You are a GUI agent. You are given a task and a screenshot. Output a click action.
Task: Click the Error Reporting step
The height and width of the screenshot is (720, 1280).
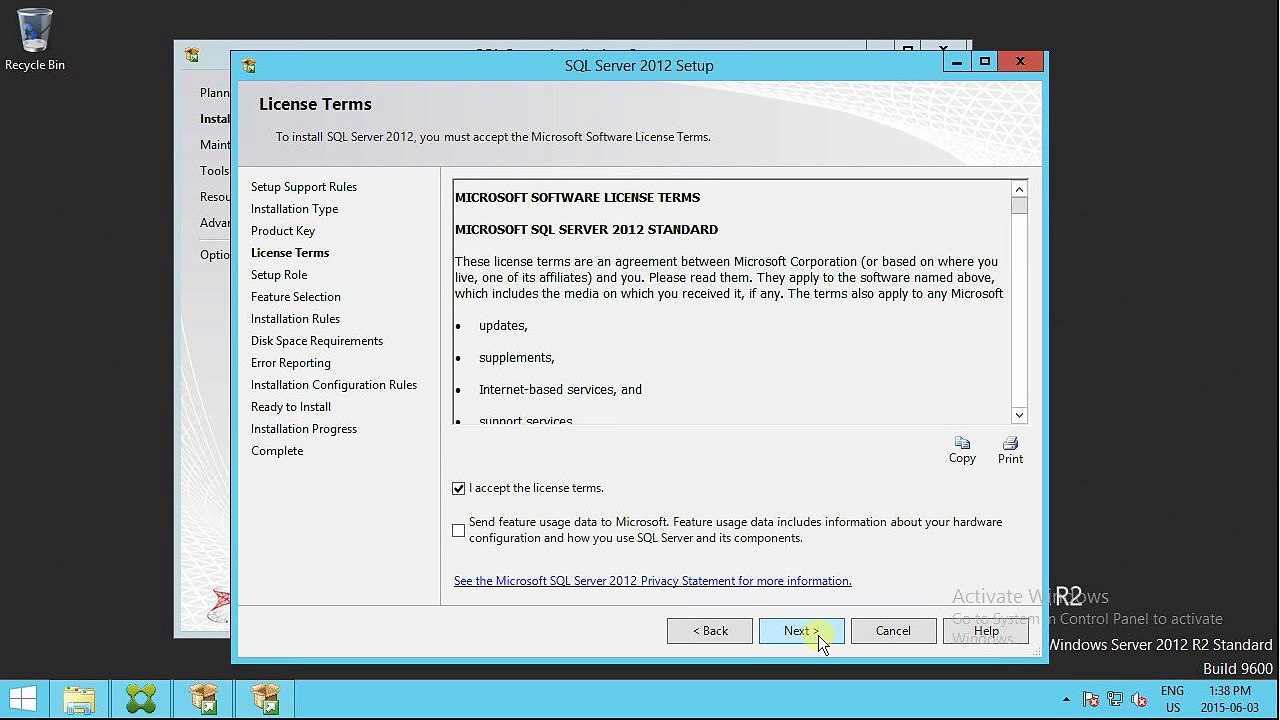[x=291, y=363]
